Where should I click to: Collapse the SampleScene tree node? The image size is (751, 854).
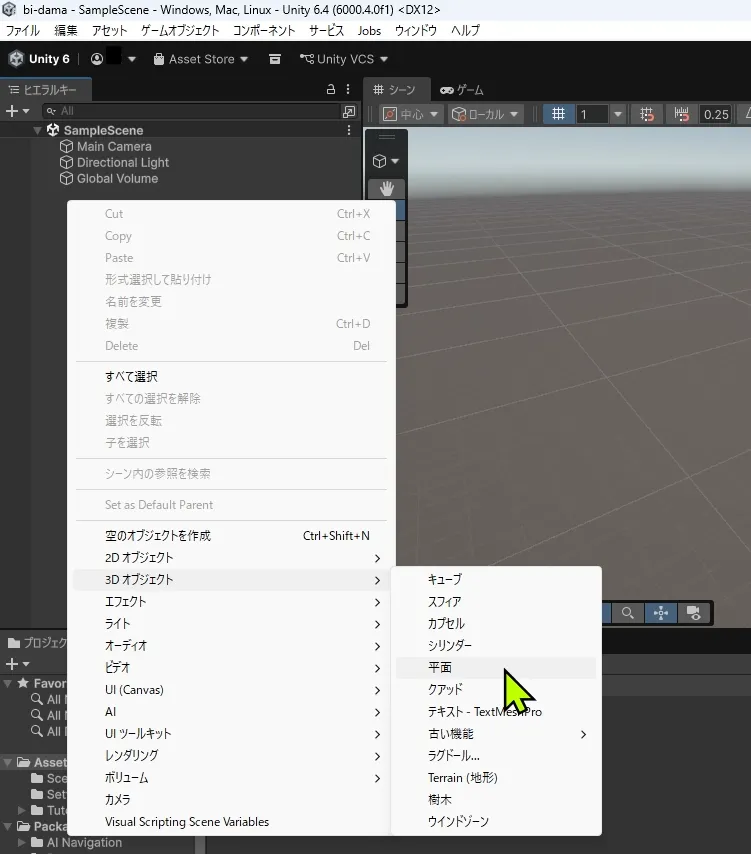[38, 130]
